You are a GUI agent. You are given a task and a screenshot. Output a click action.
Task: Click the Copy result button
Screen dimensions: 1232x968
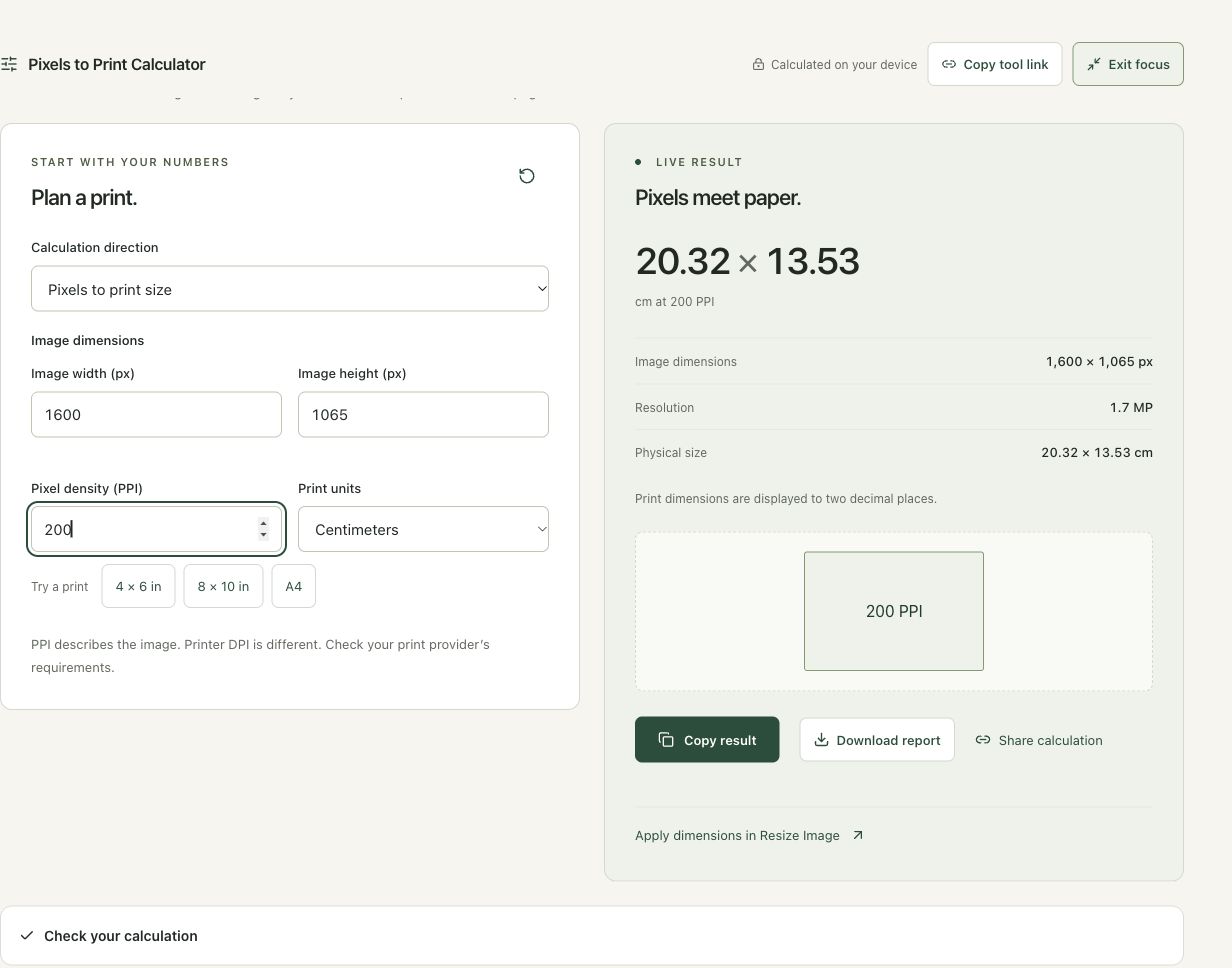[707, 740]
